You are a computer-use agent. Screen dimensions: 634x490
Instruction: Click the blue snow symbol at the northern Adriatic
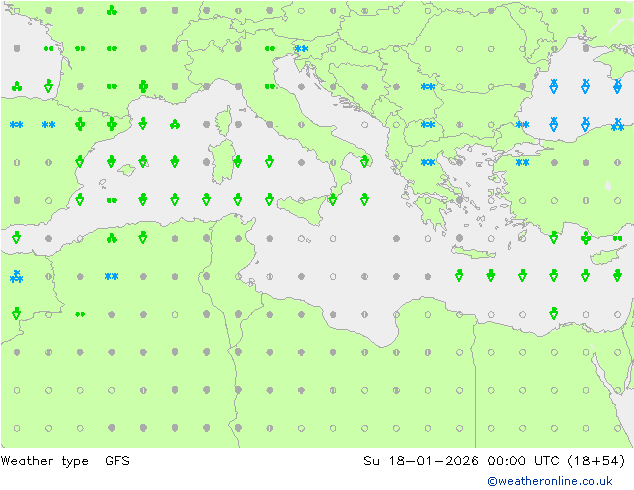point(301,49)
